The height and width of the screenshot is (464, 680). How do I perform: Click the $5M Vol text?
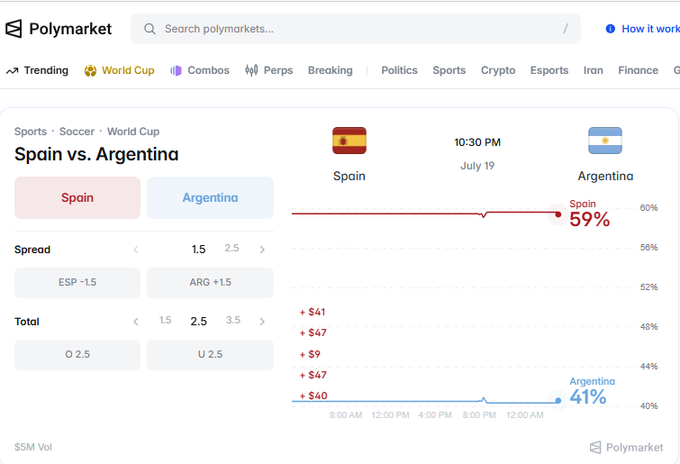pos(33,447)
